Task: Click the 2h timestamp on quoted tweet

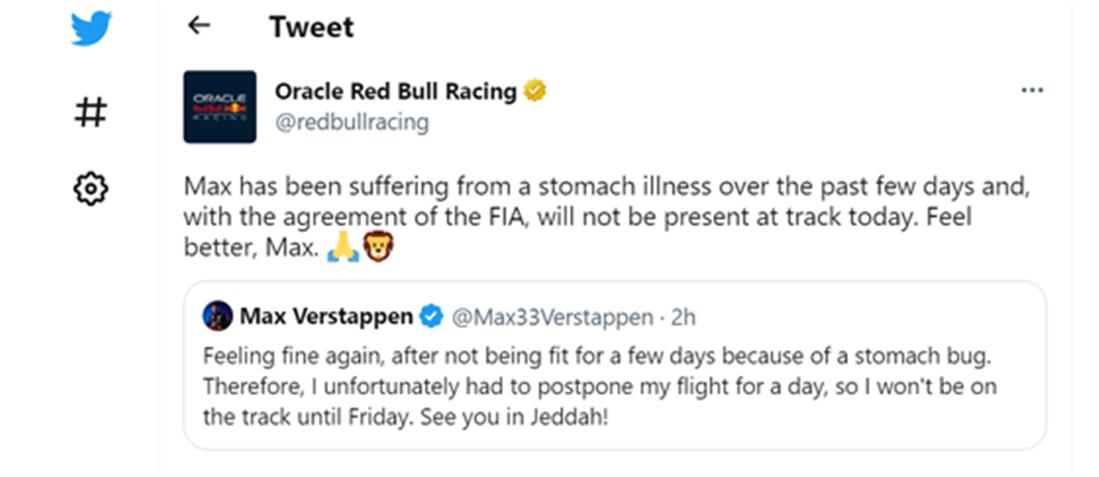Action: [x=684, y=317]
